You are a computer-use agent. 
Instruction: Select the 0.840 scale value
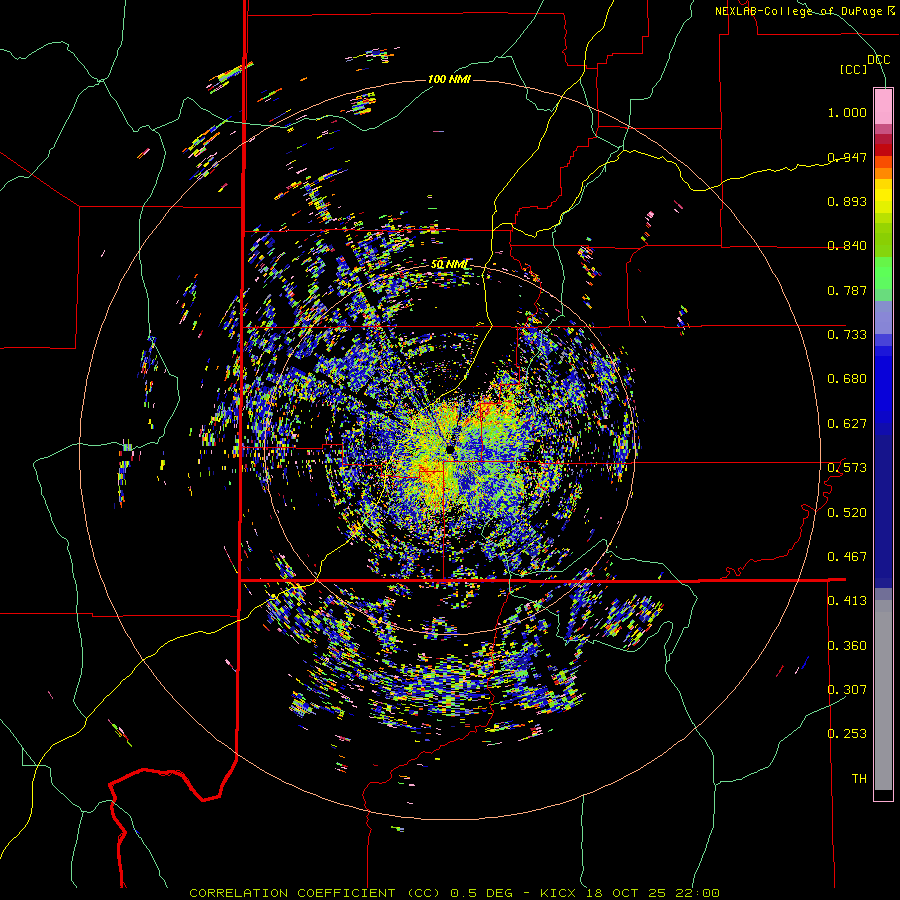[x=847, y=246]
